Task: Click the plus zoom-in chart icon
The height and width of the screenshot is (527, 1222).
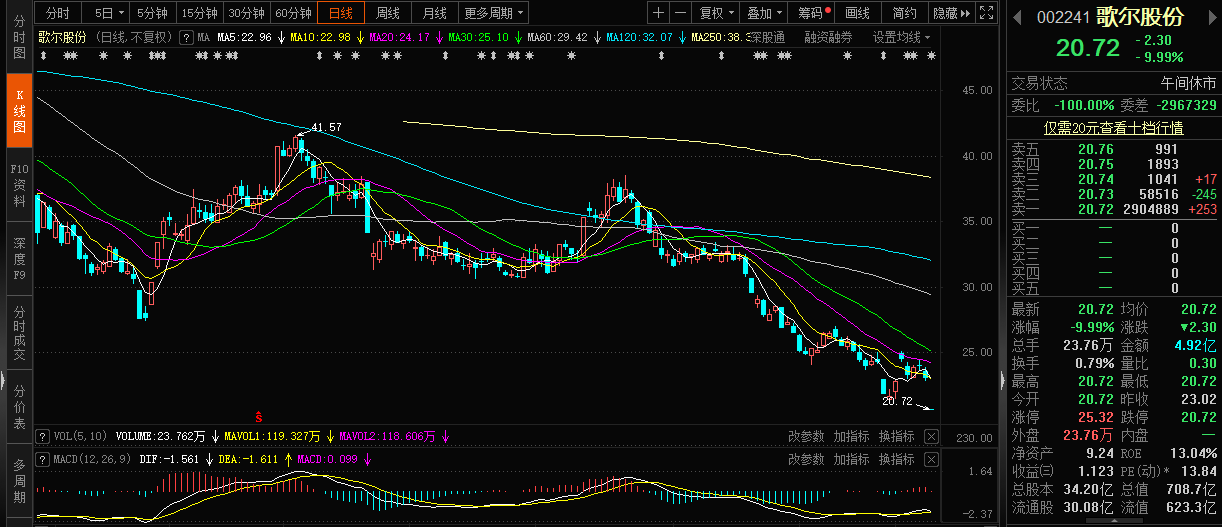Action: click(x=658, y=13)
